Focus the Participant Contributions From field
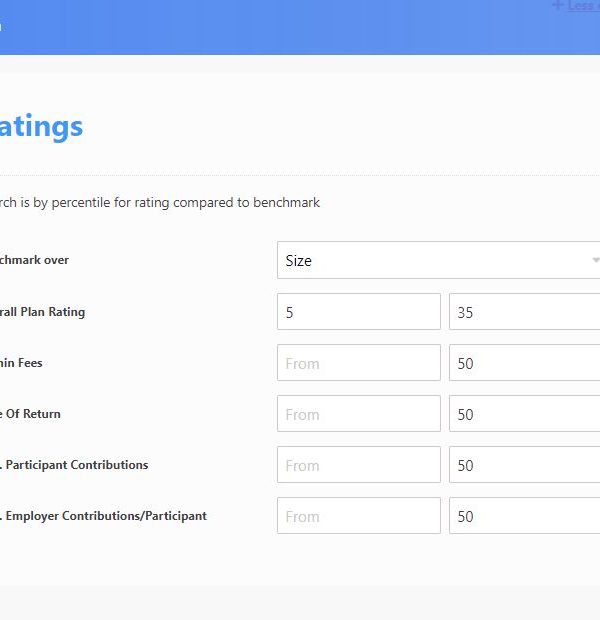 358,465
